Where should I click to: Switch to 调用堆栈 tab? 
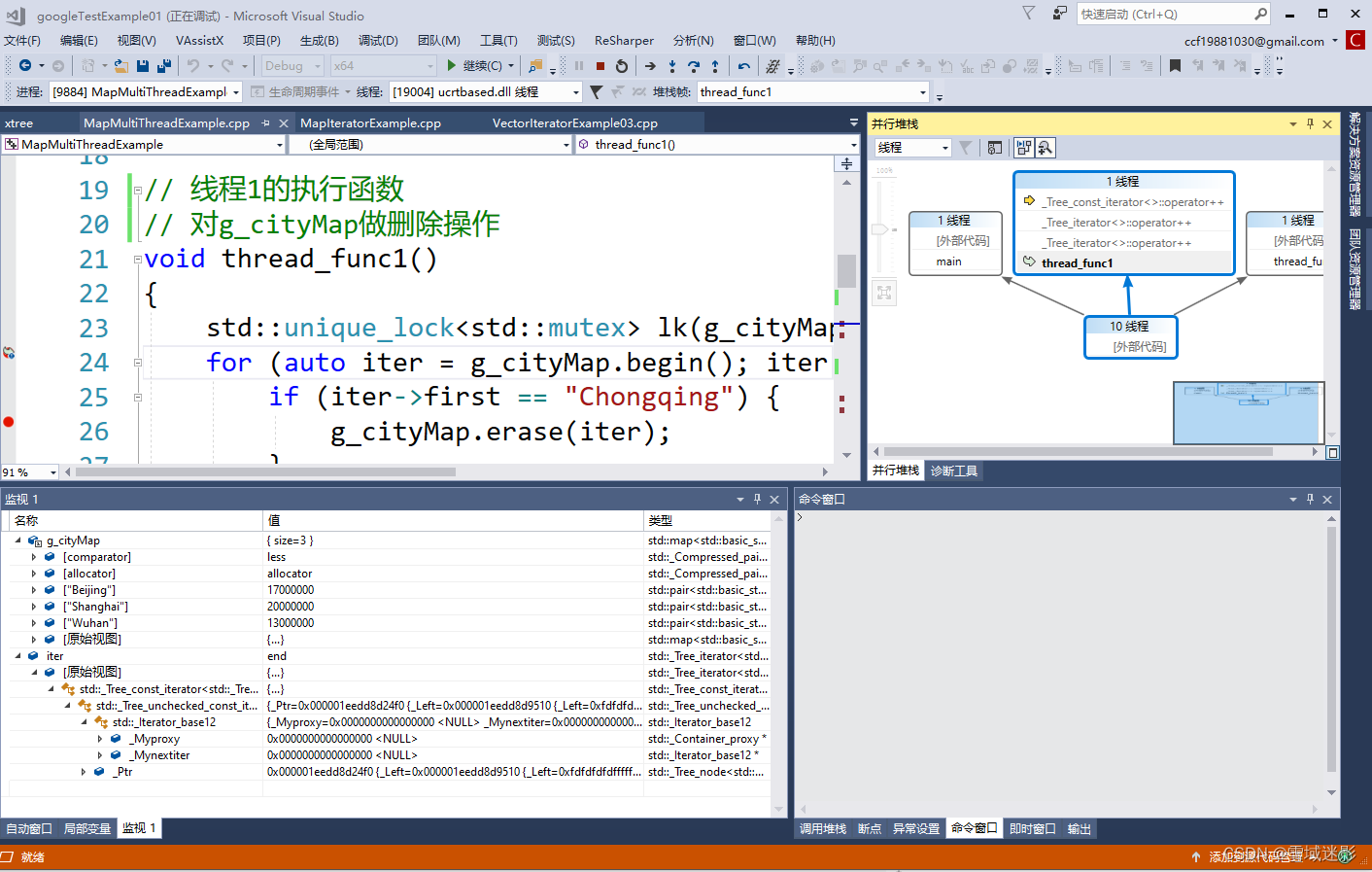(823, 829)
